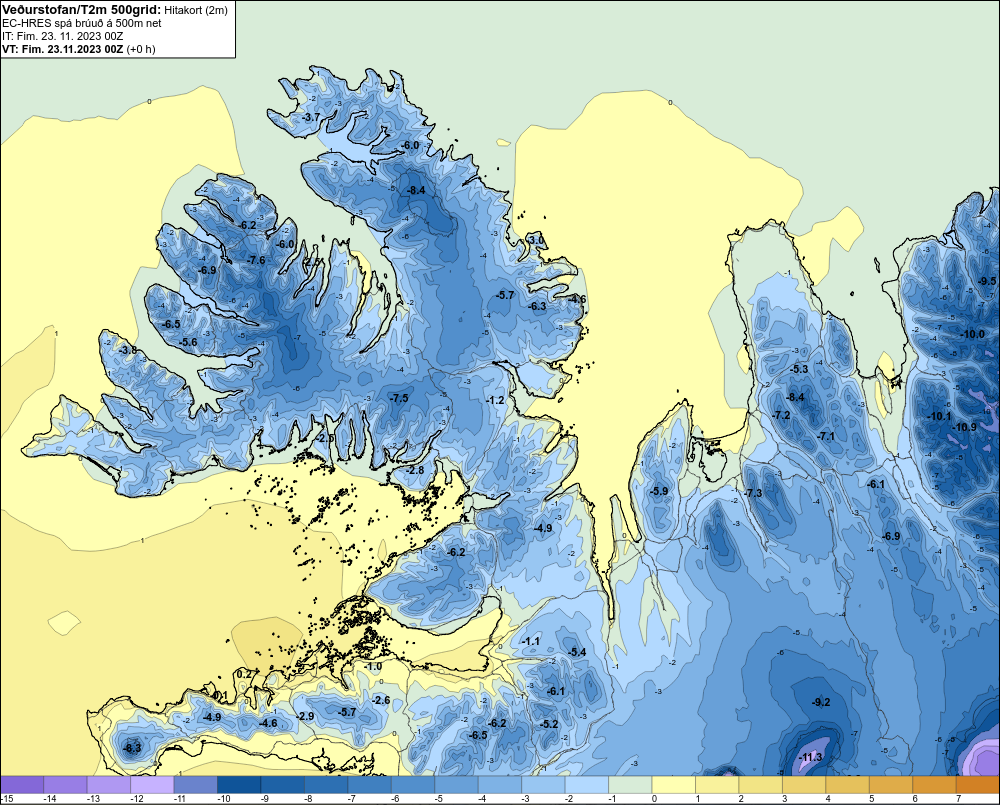The image size is (1000, 805).
Task: Click the -13 tick label on legend
Action: click(93, 799)
